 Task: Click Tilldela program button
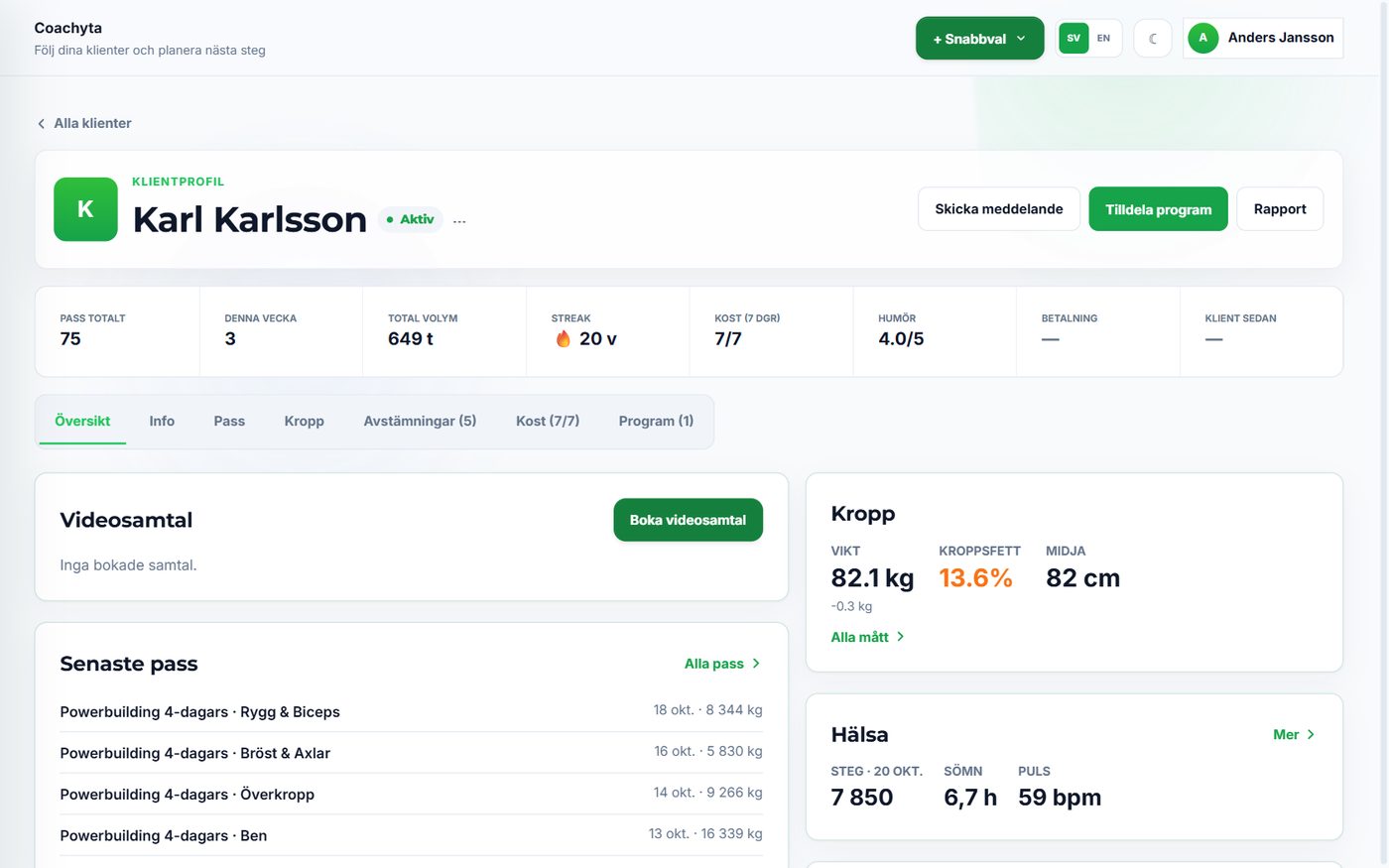[x=1158, y=209]
